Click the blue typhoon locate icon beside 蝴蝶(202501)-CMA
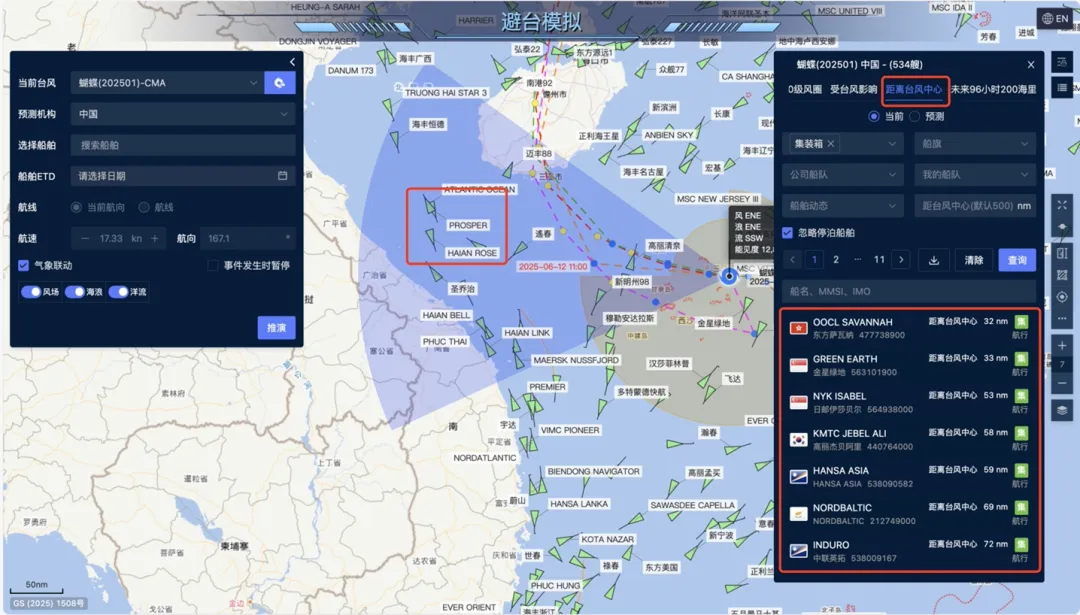 [x=280, y=83]
